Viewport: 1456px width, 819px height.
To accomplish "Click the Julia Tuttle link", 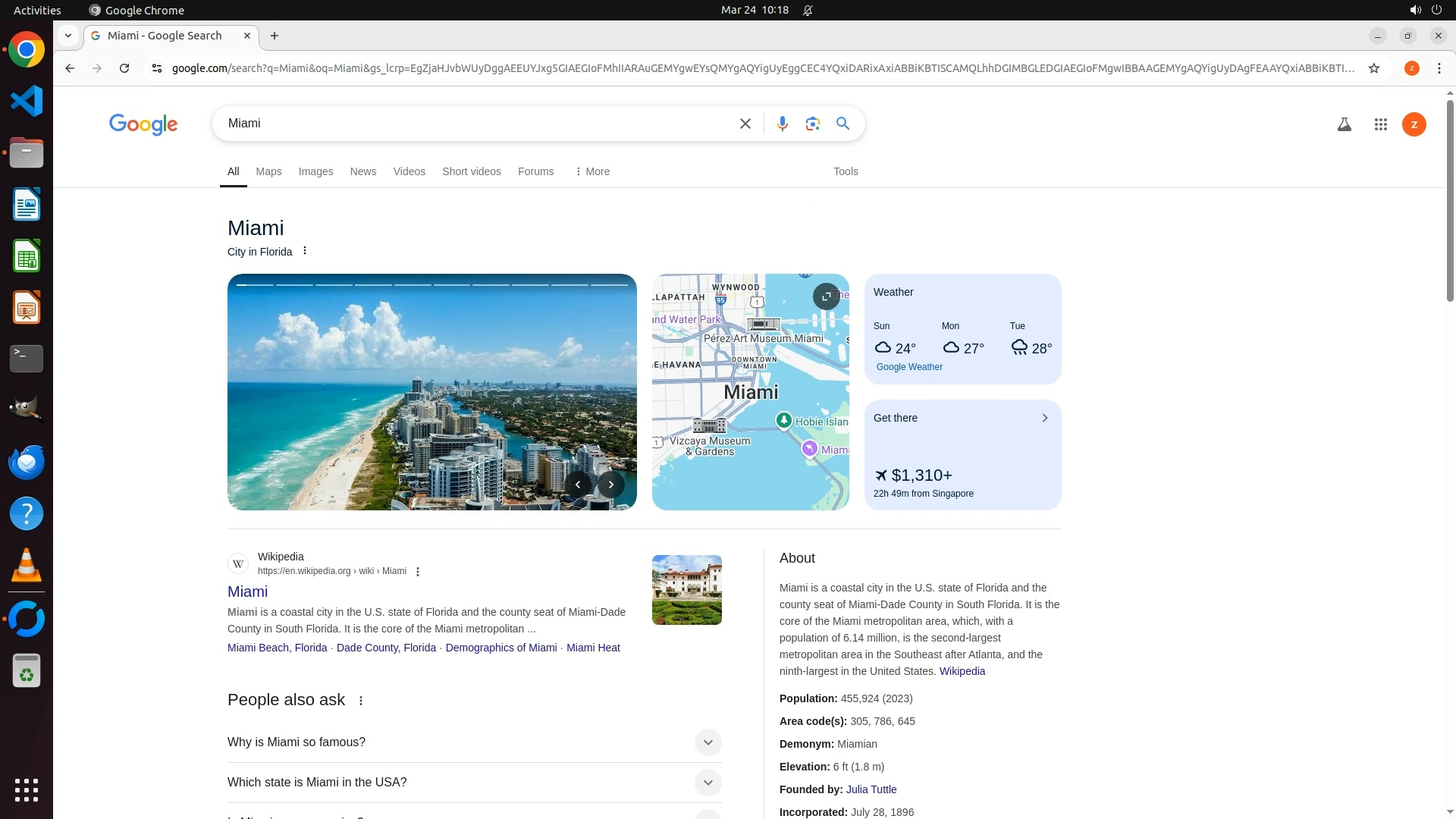I will click(871, 789).
